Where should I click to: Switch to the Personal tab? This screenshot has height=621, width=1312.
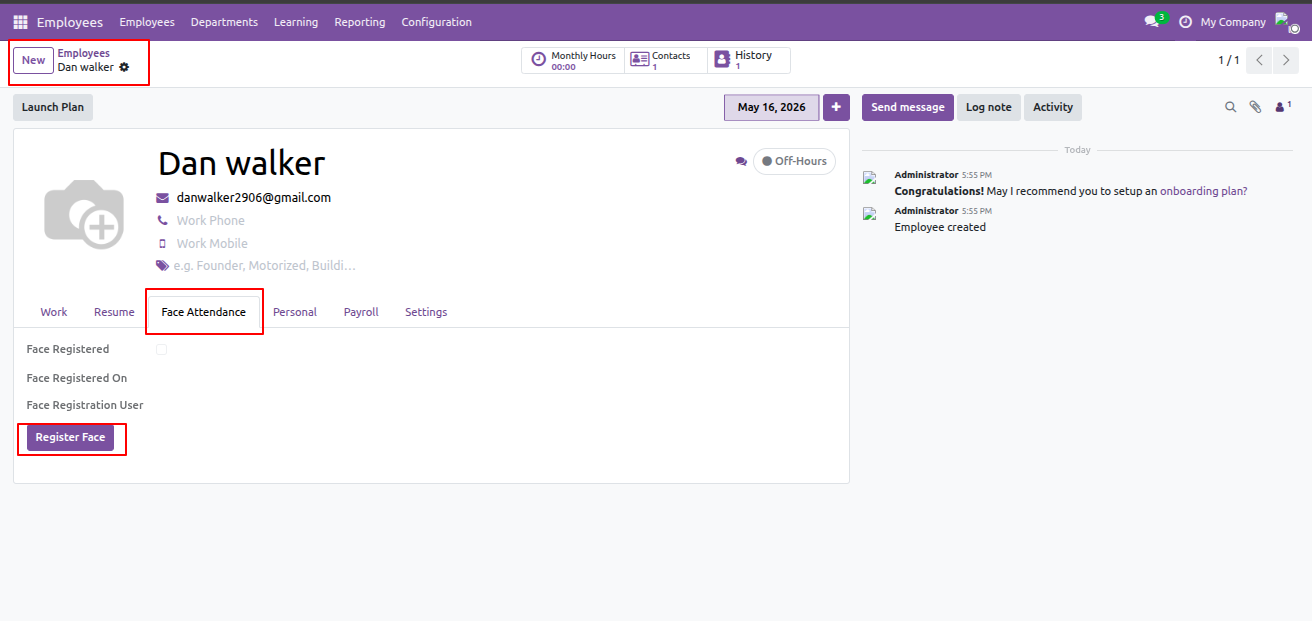(295, 312)
